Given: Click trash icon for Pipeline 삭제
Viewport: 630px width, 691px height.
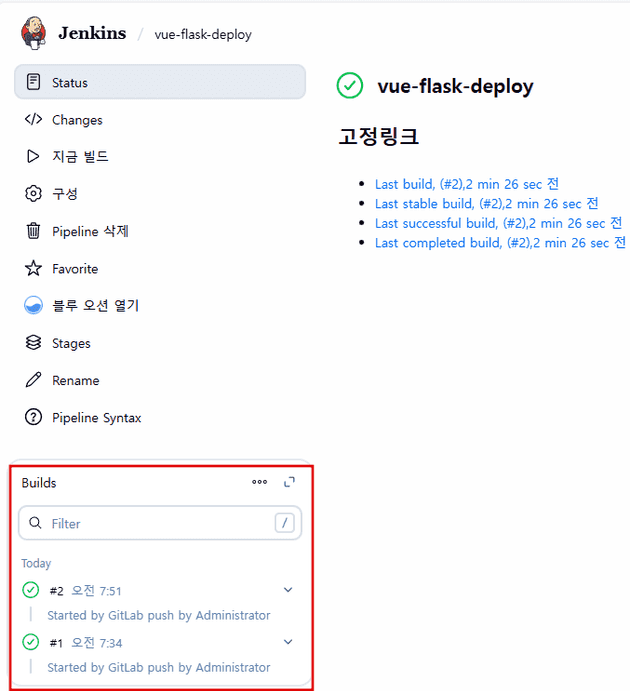Looking at the screenshot, I should [33, 231].
